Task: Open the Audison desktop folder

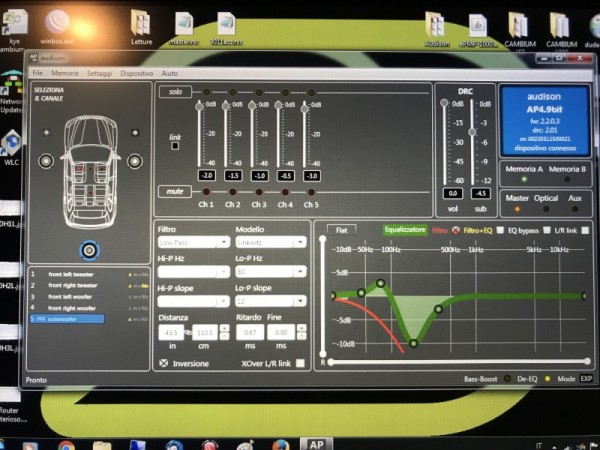Action: [x=436, y=30]
